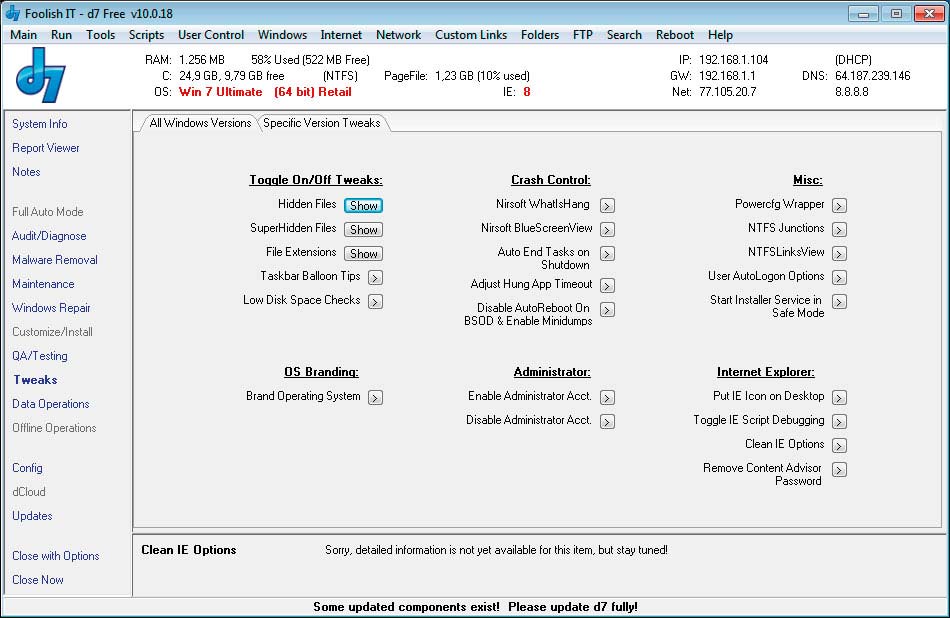Viewport: 950px width, 618px height.
Task: Launch Nirsoft BlueScreenView arrow button
Action: tap(607, 230)
